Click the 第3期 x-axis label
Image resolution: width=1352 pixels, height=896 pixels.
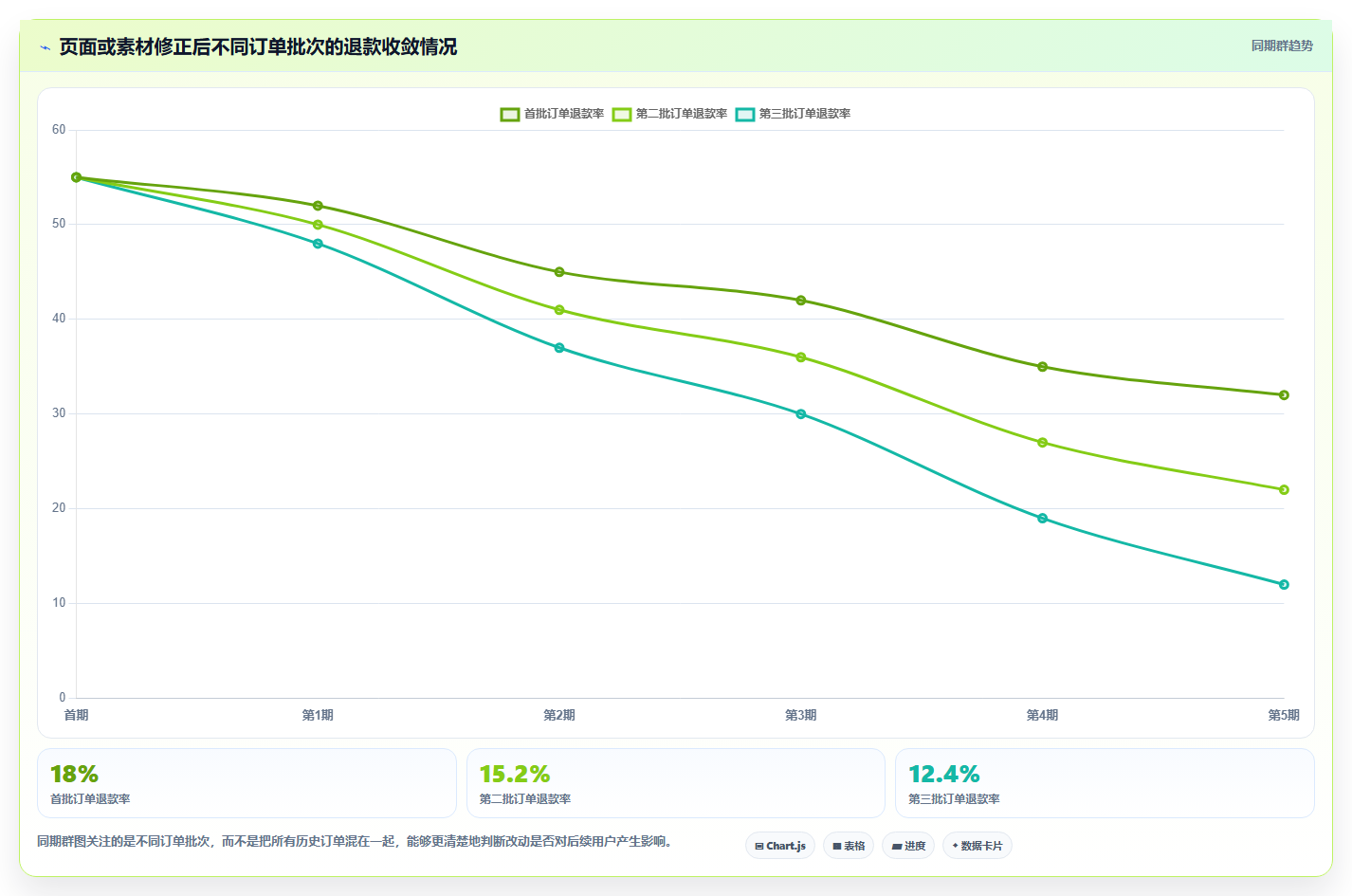801,715
